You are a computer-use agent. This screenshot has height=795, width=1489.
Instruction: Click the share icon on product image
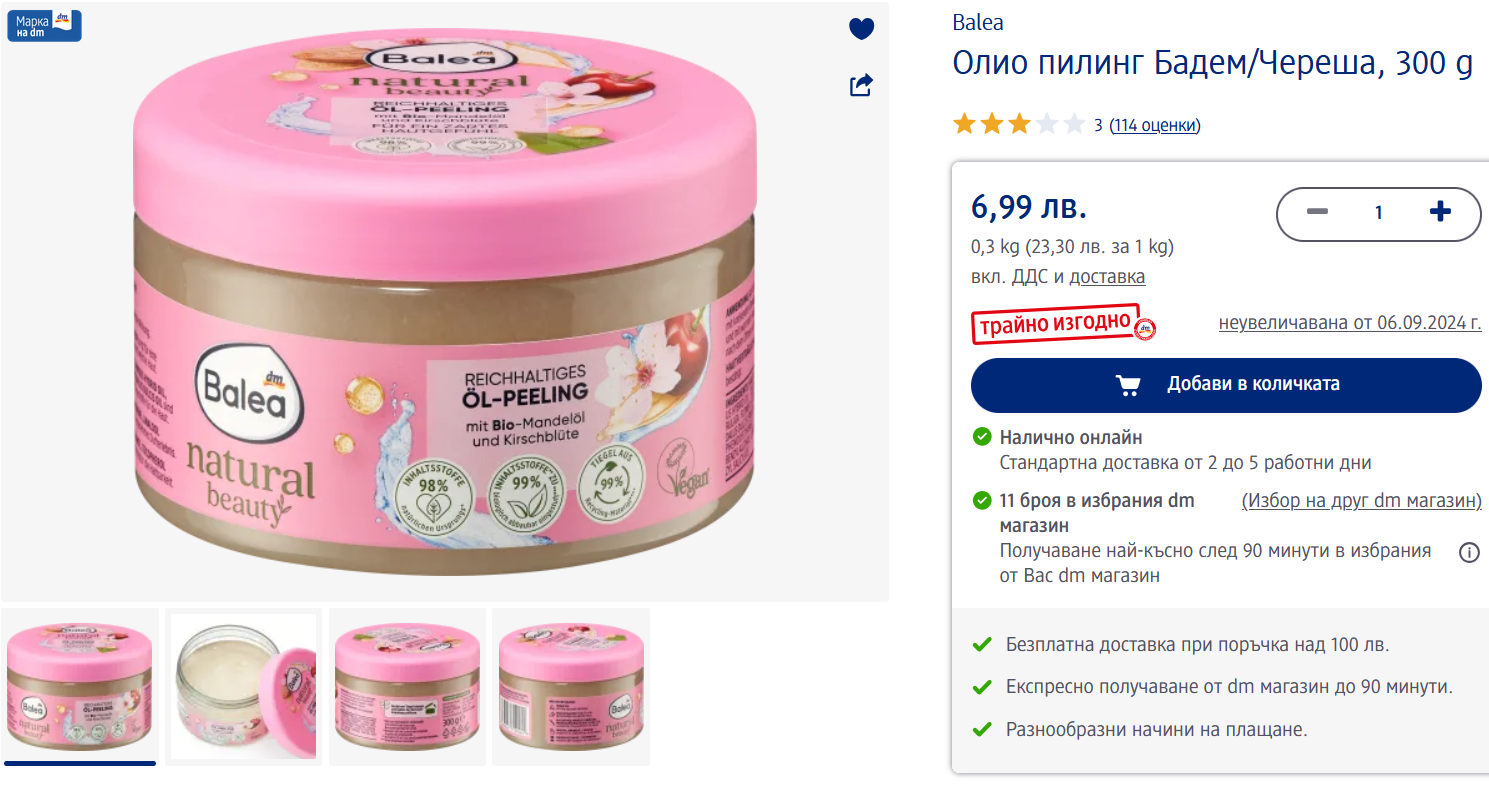click(x=861, y=85)
